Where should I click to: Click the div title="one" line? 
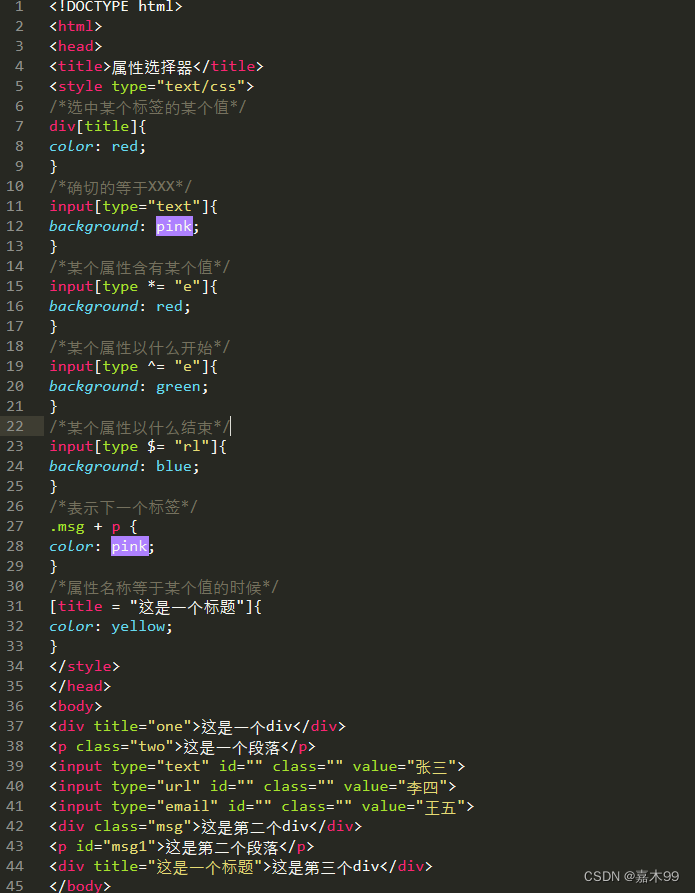197,727
